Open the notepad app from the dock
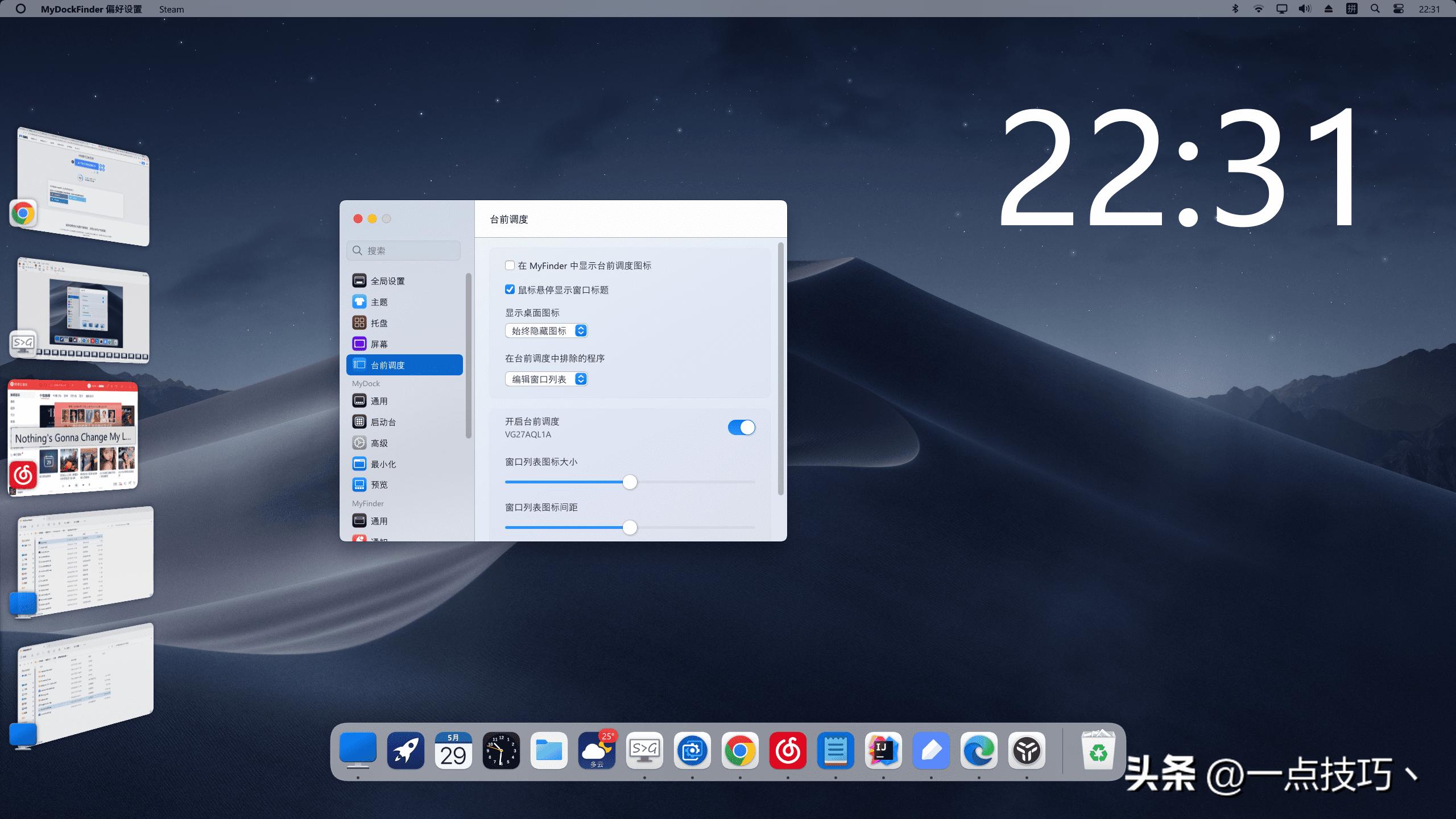The height and width of the screenshot is (819, 1456). (835, 751)
